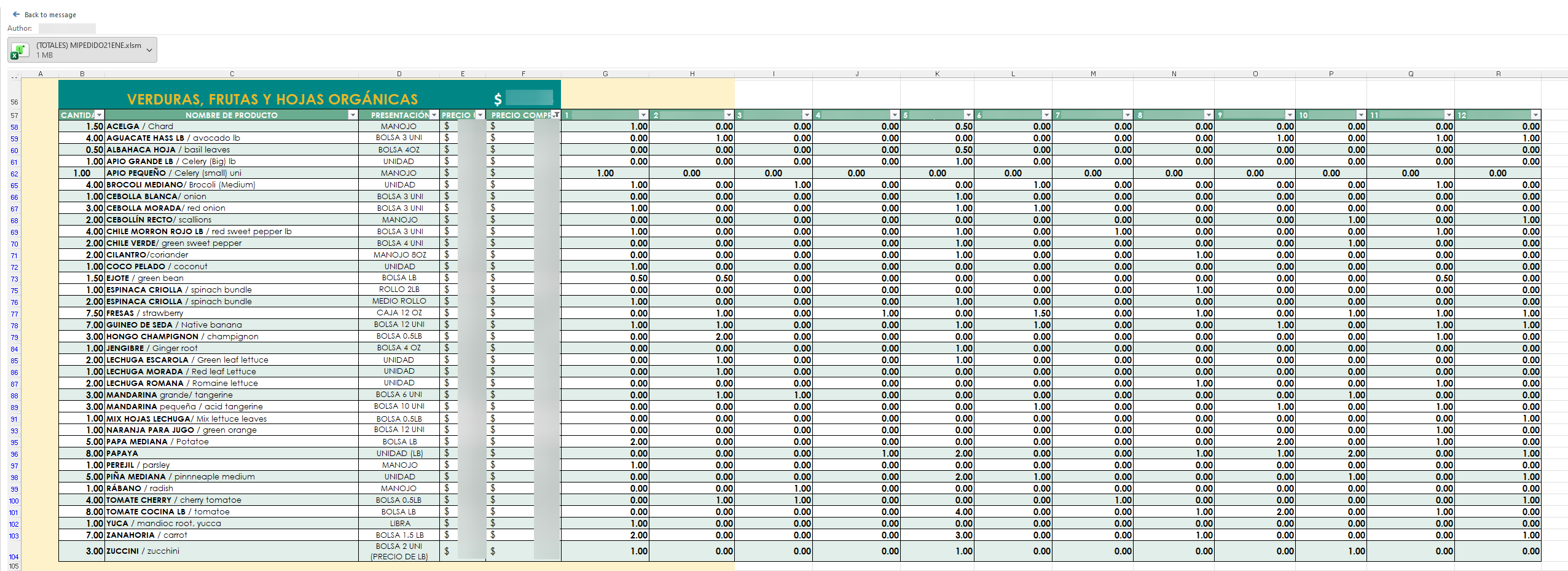Click the CEBOLLA BLANCA / onion cell

click(232, 197)
